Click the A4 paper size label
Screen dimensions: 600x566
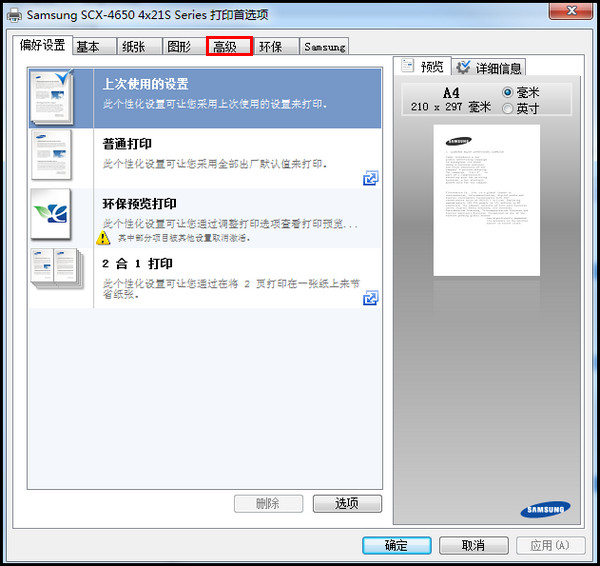pos(451,93)
